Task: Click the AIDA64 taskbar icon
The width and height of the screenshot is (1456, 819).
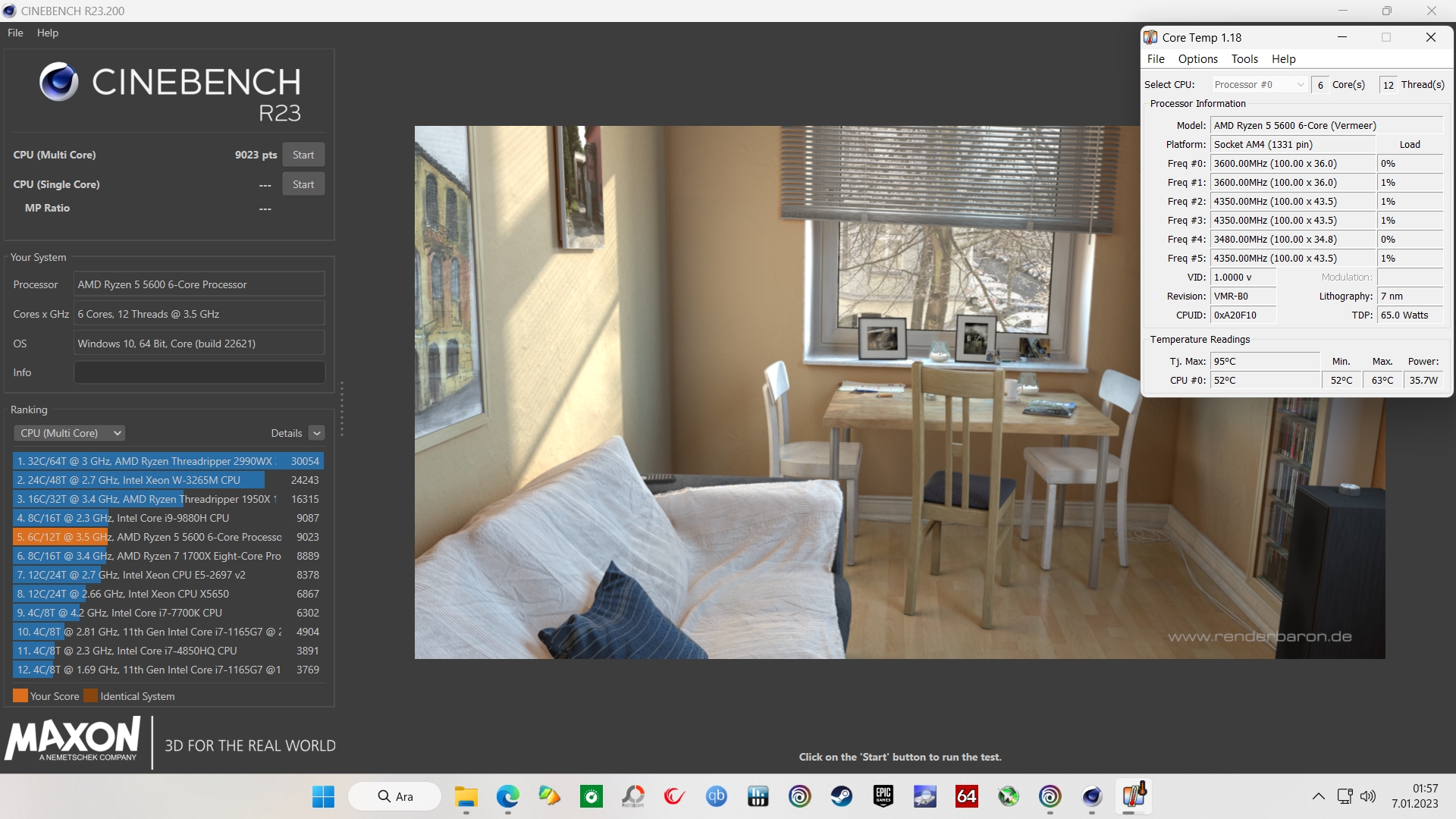Action: click(966, 796)
